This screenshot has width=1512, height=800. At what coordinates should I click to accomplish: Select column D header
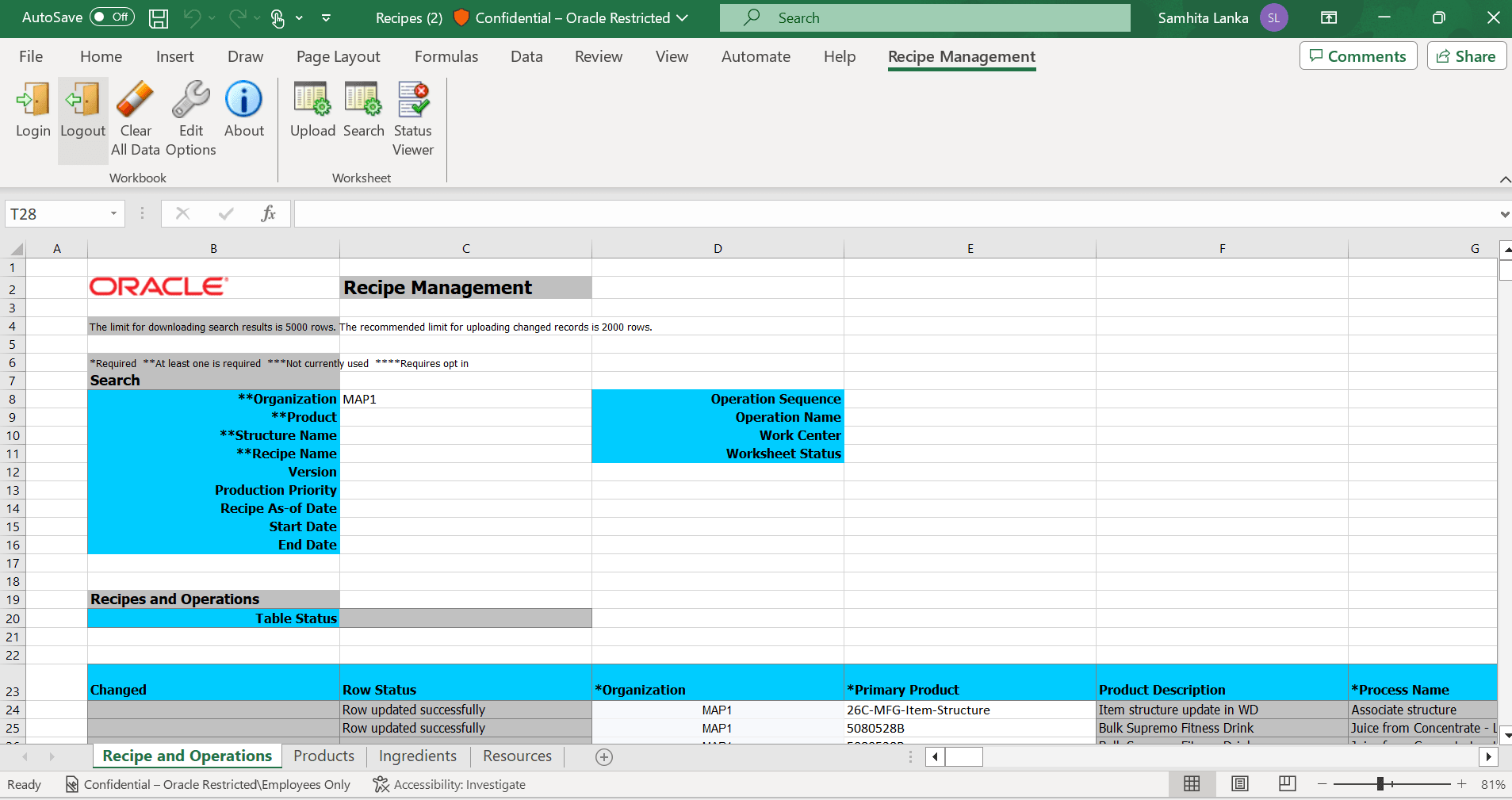(718, 249)
